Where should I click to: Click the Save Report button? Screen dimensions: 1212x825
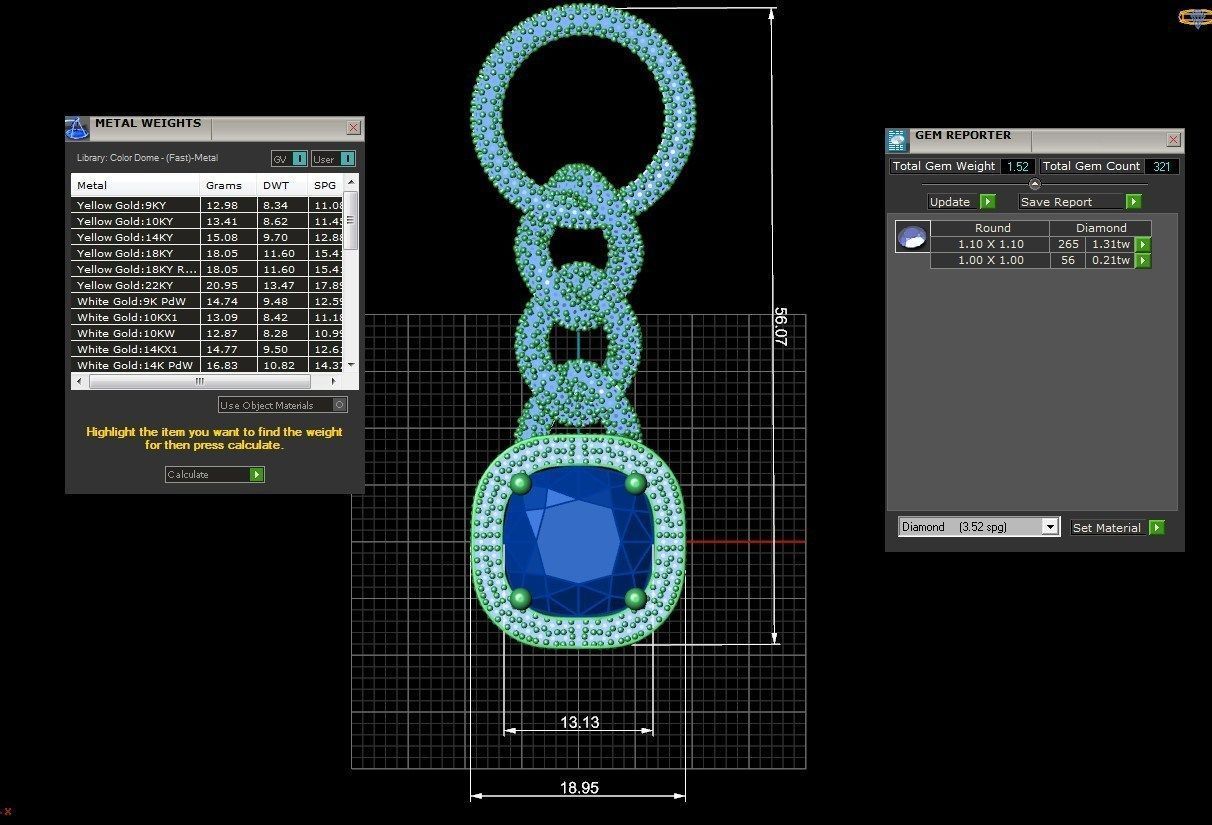pos(1072,202)
